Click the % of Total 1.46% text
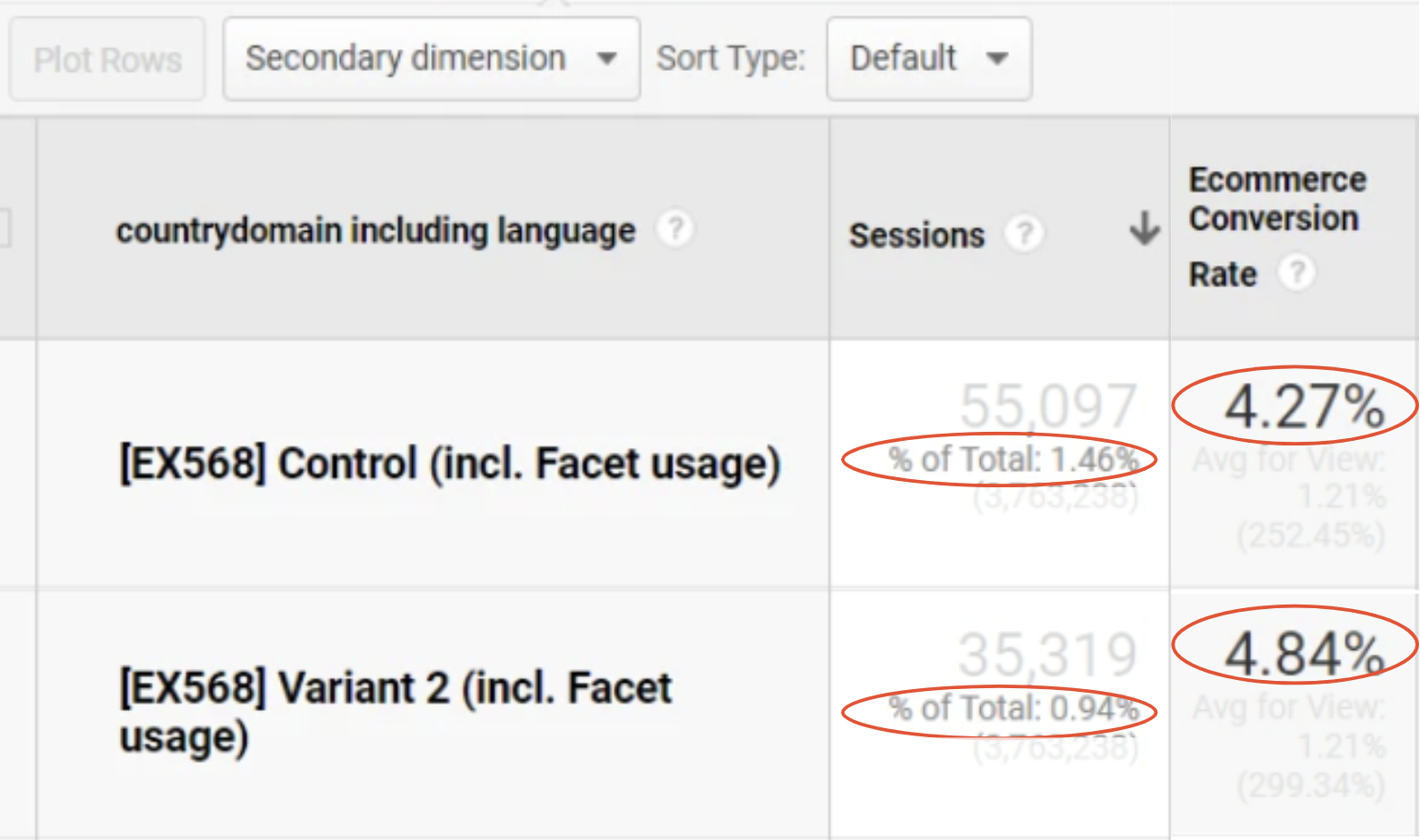 click(1013, 460)
